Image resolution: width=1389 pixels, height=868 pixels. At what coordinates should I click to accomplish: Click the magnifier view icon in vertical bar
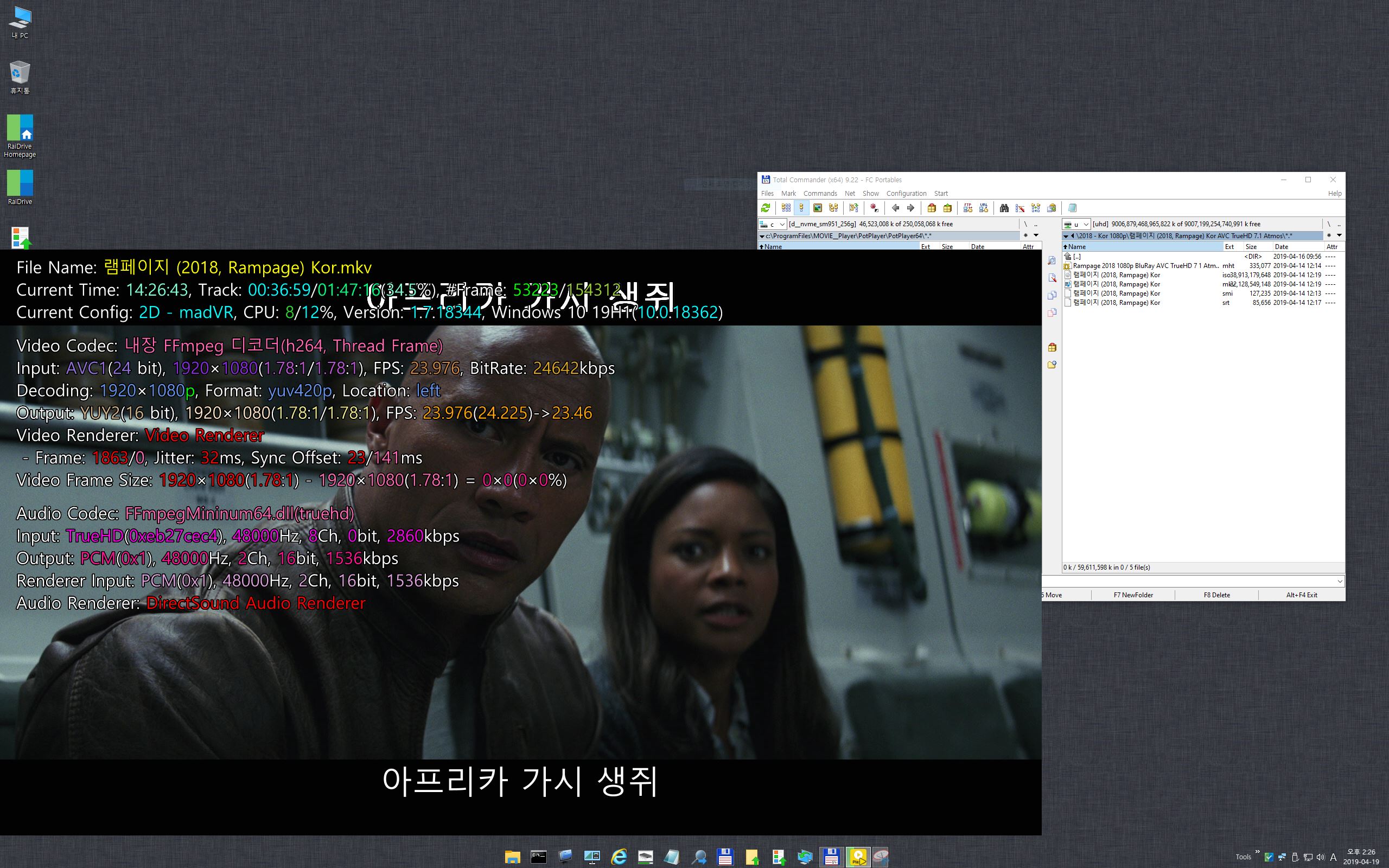click(1052, 260)
